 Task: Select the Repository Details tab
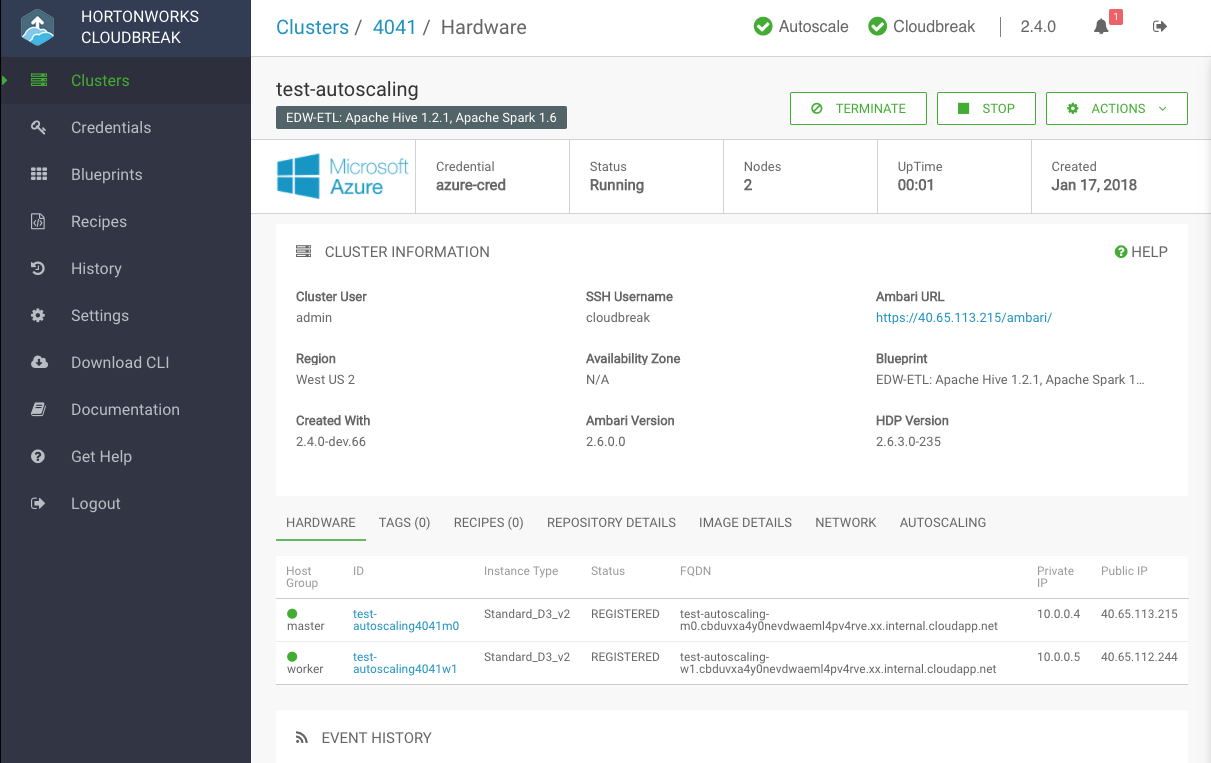pos(611,523)
